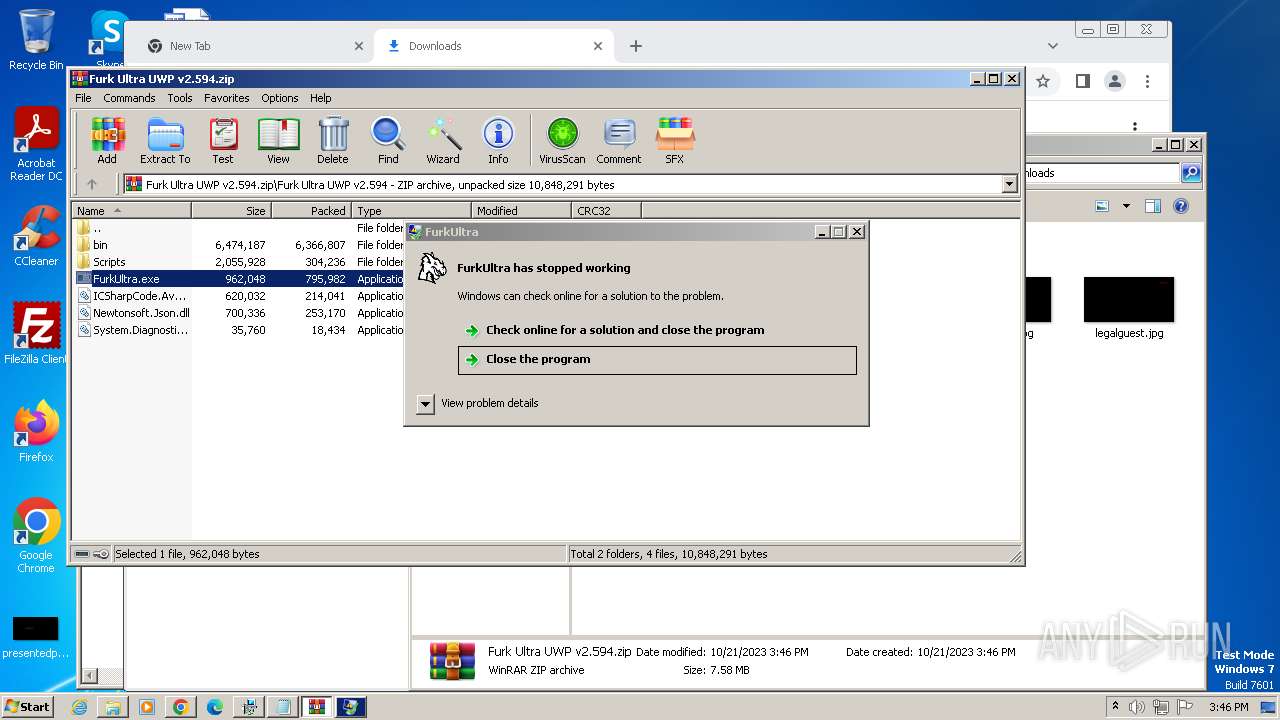
Task: Open the View tool in WinRAR
Action: tap(278, 140)
